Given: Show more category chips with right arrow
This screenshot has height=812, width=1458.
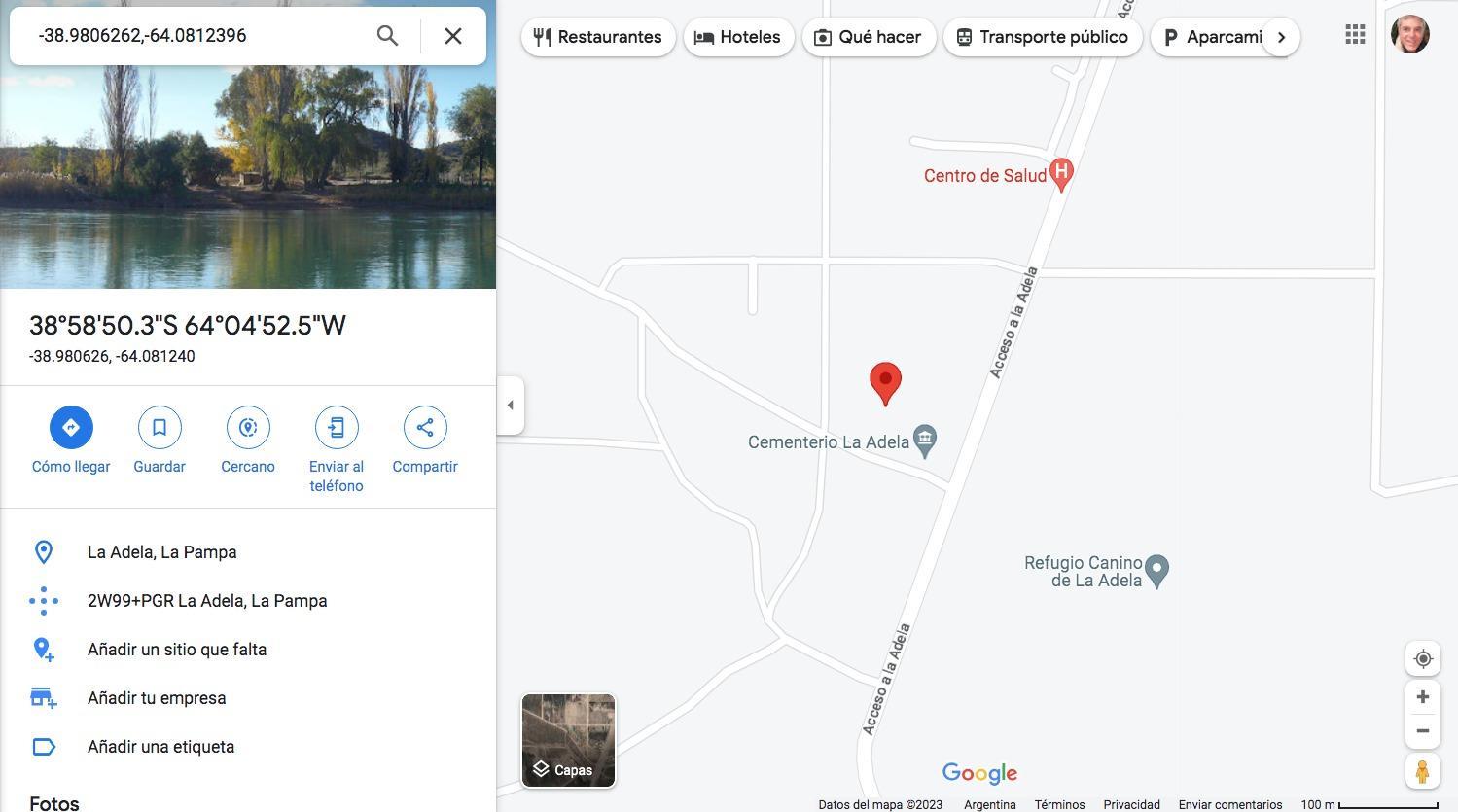Looking at the screenshot, I should click(x=1281, y=37).
